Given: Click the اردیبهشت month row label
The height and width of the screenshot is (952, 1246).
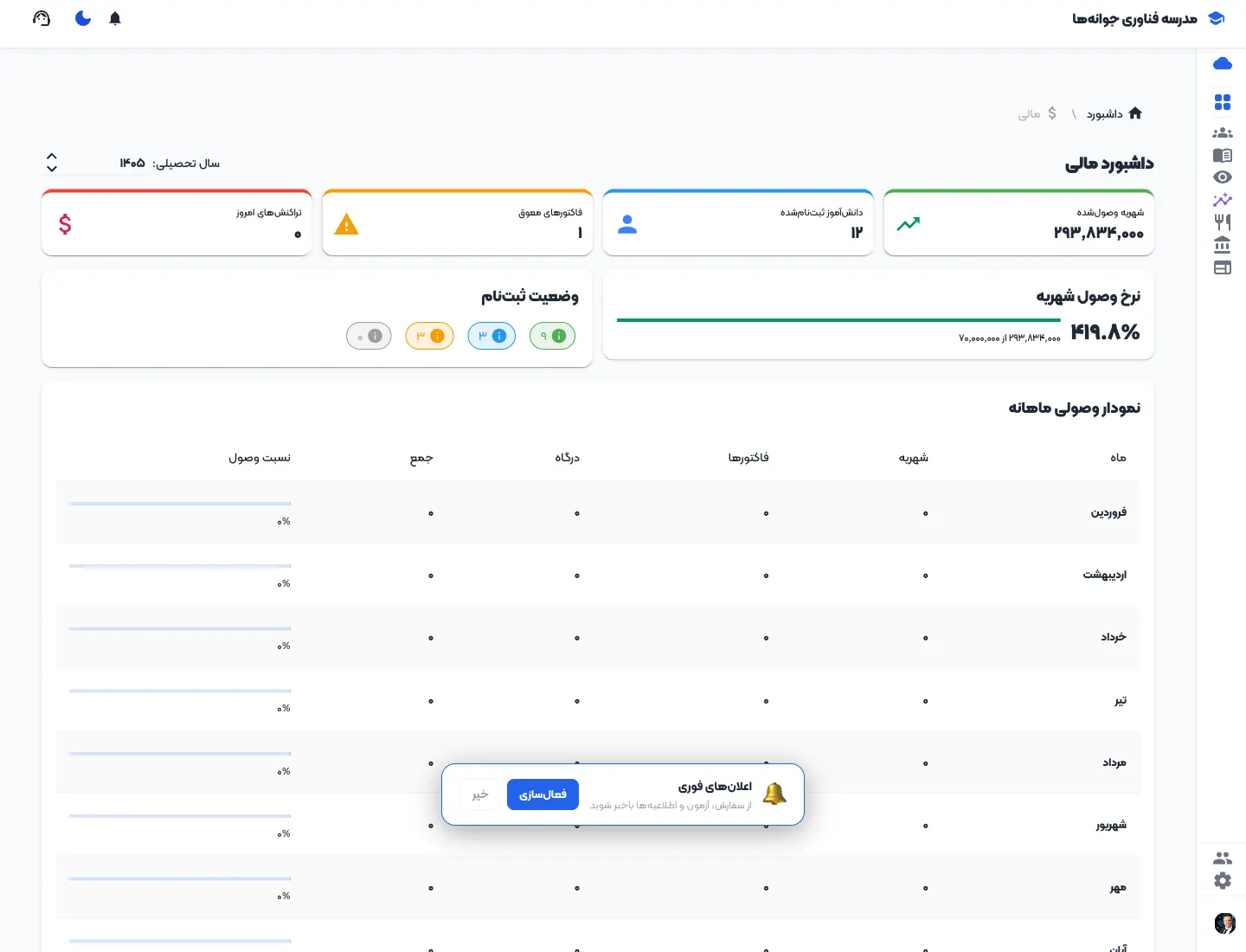Looking at the screenshot, I should [1105, 575].
